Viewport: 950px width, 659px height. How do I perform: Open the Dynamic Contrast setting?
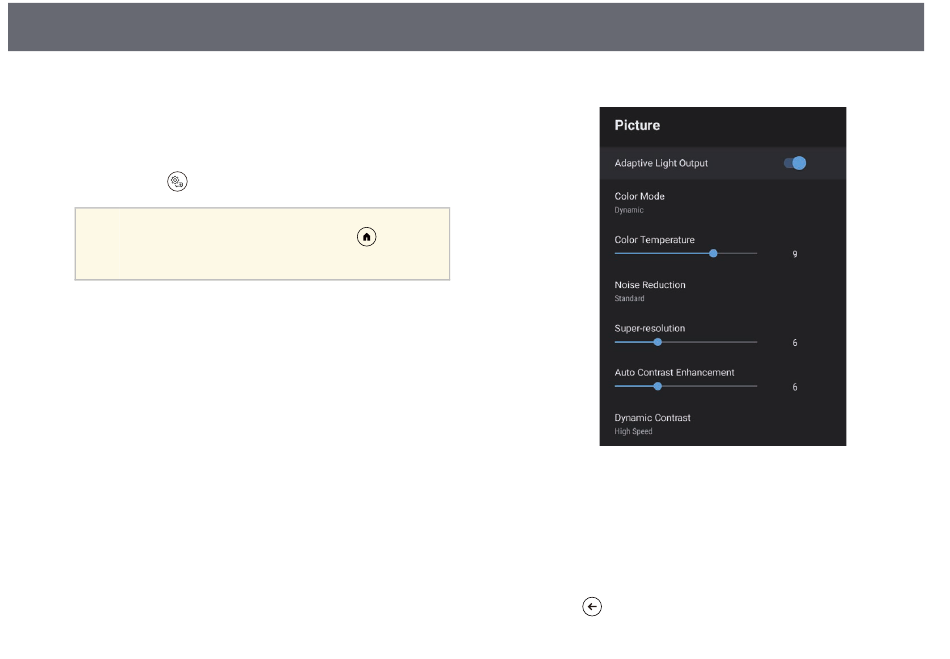(x=723, y=424)
